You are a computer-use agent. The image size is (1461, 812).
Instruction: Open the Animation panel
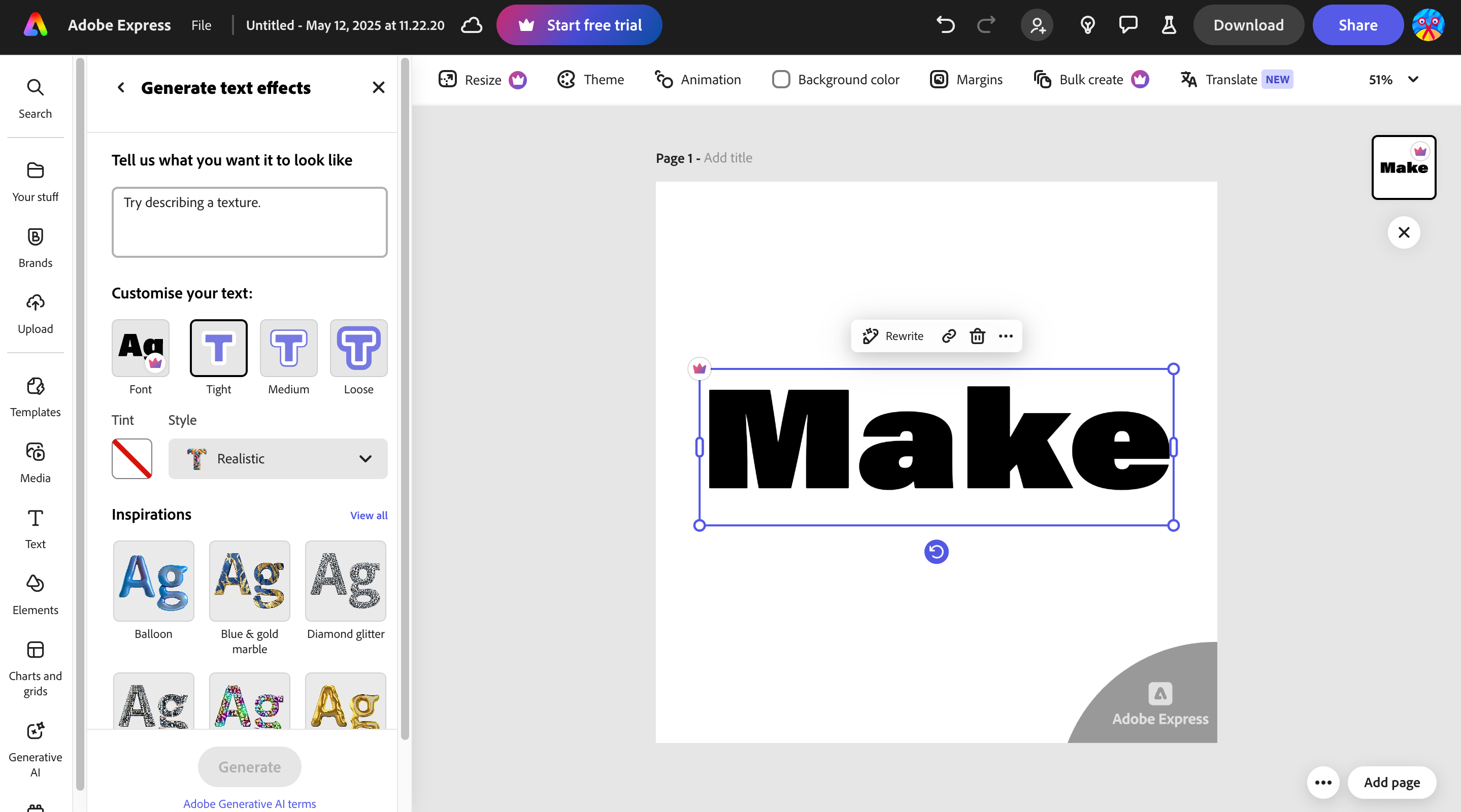(x=698, y=79)
